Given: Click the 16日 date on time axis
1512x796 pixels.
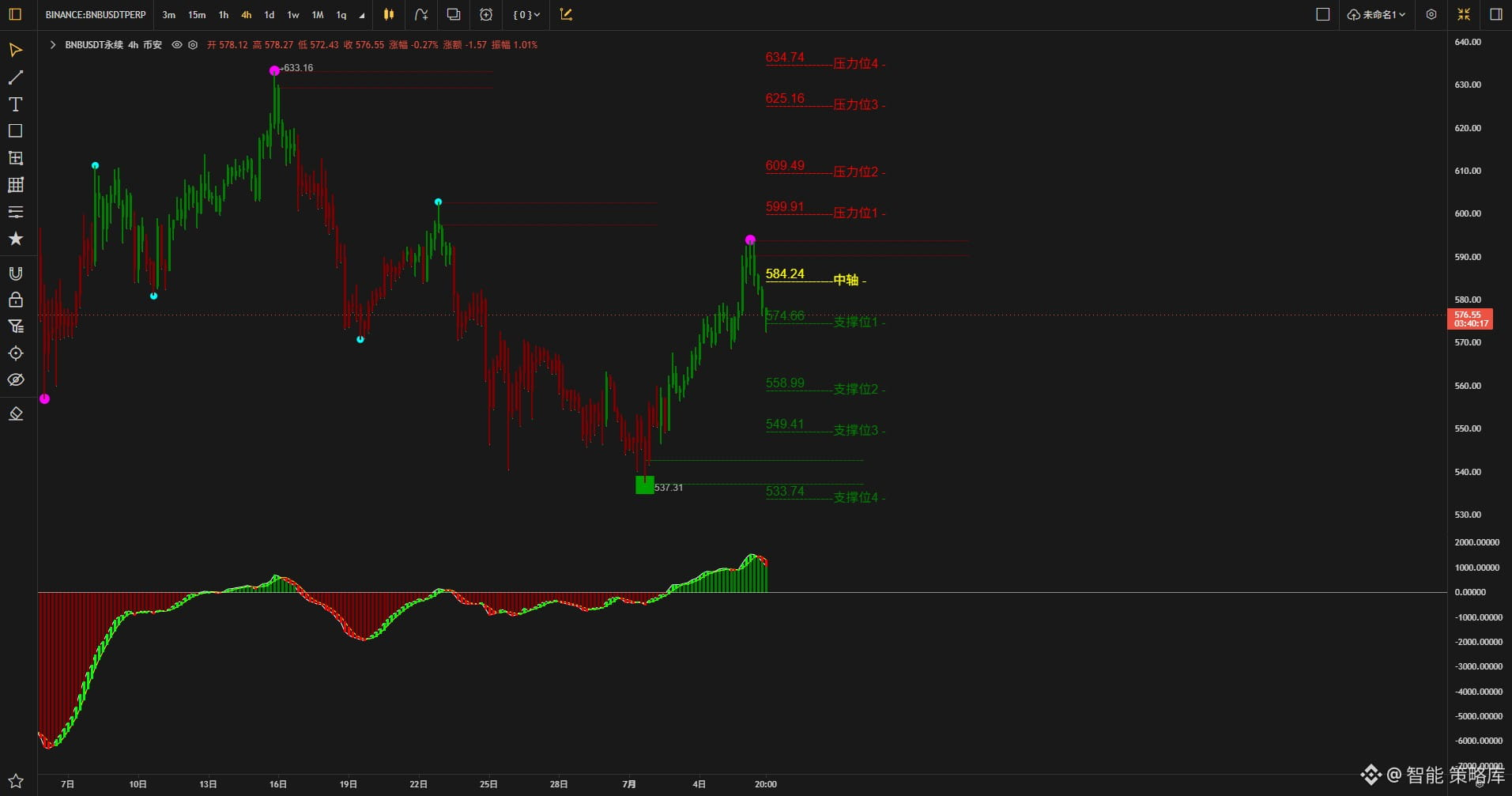Looking at the screenshot, I should pos(278,784).
